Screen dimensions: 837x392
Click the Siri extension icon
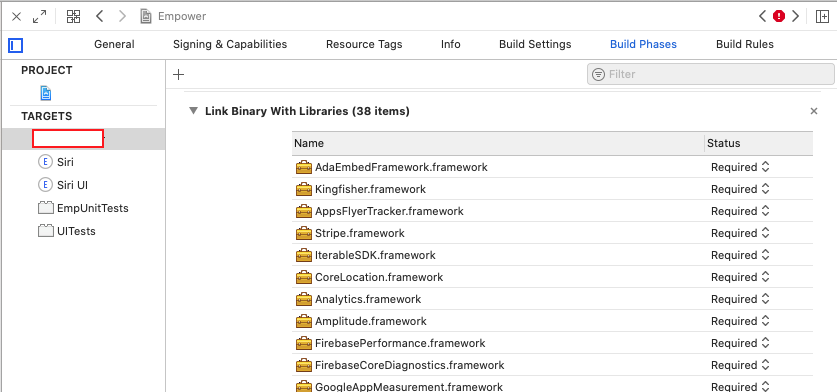pyautogui.click(x=46, y=162)
